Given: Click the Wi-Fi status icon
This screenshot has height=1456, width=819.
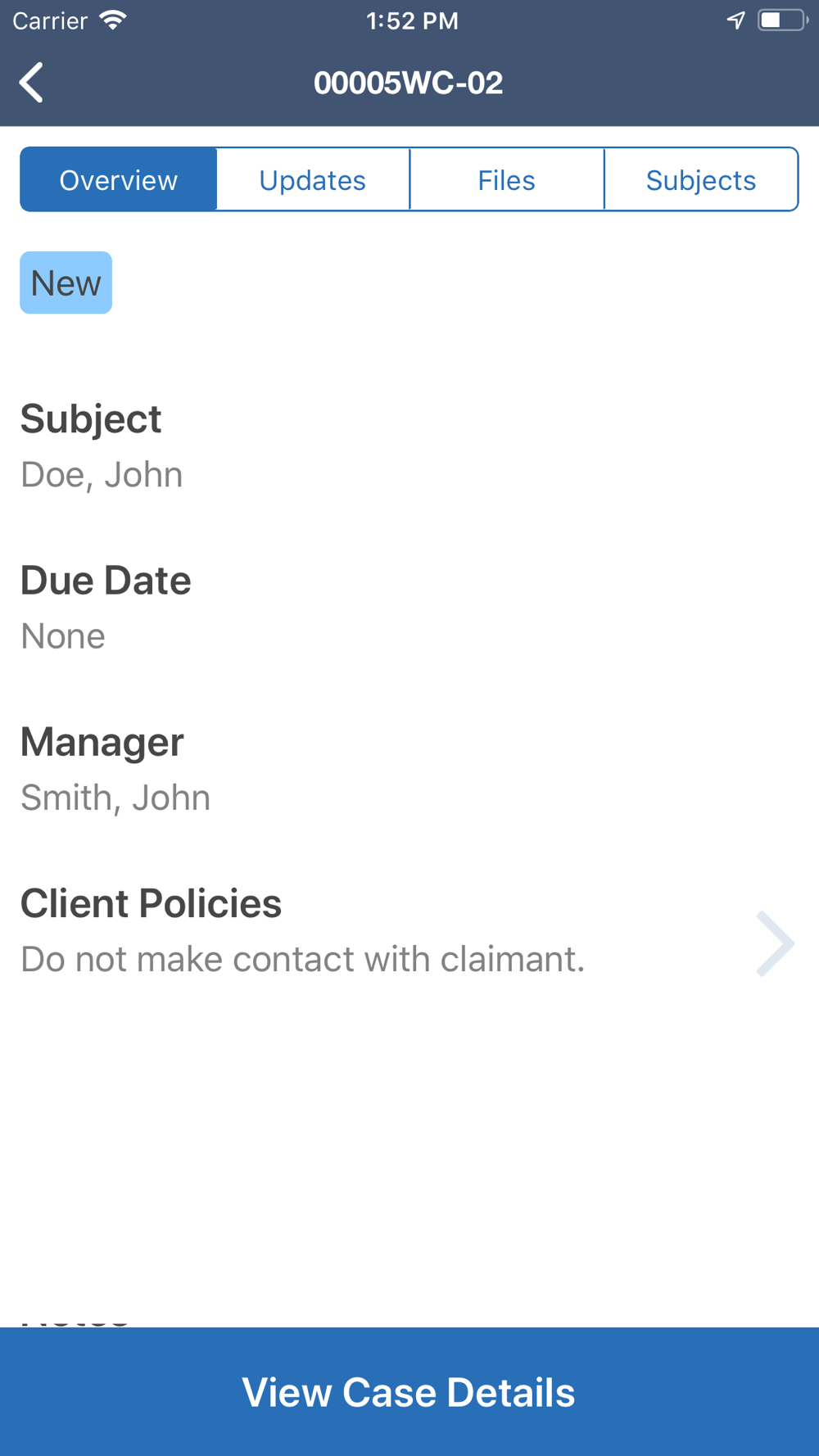Looking at the screenshot, I should (113, 20).
